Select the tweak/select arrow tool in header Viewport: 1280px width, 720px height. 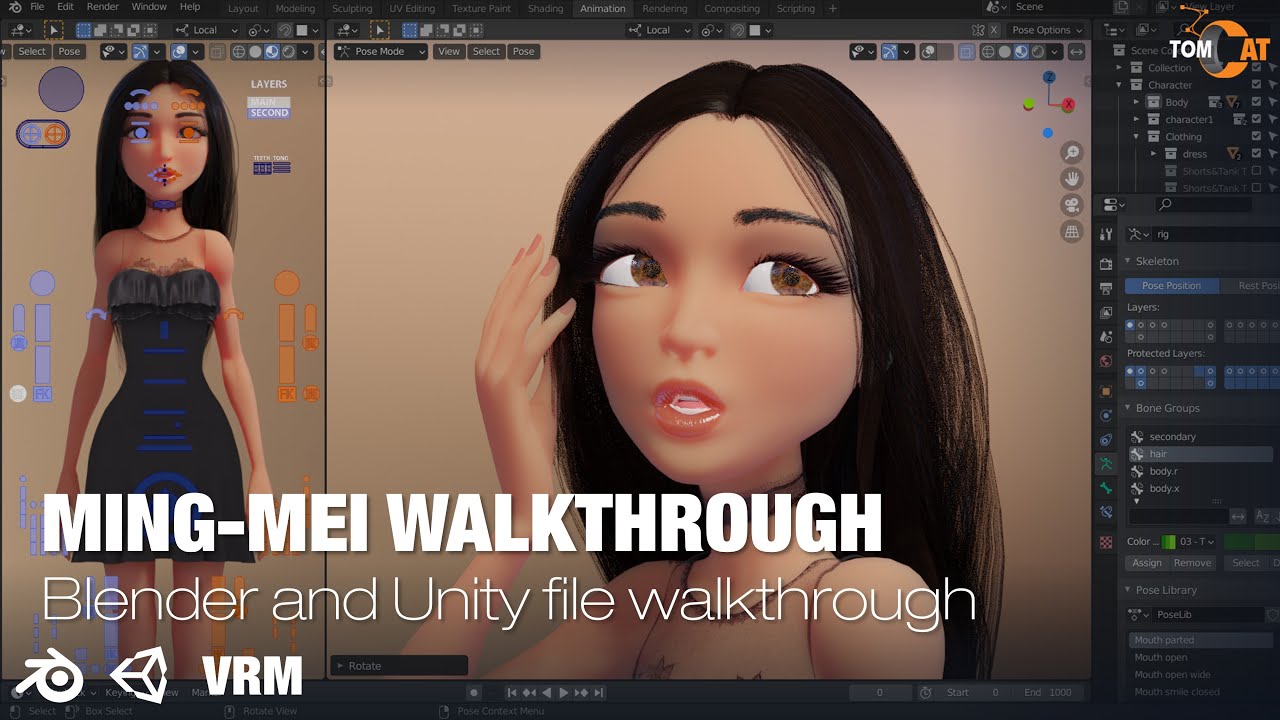pos(381,30)
